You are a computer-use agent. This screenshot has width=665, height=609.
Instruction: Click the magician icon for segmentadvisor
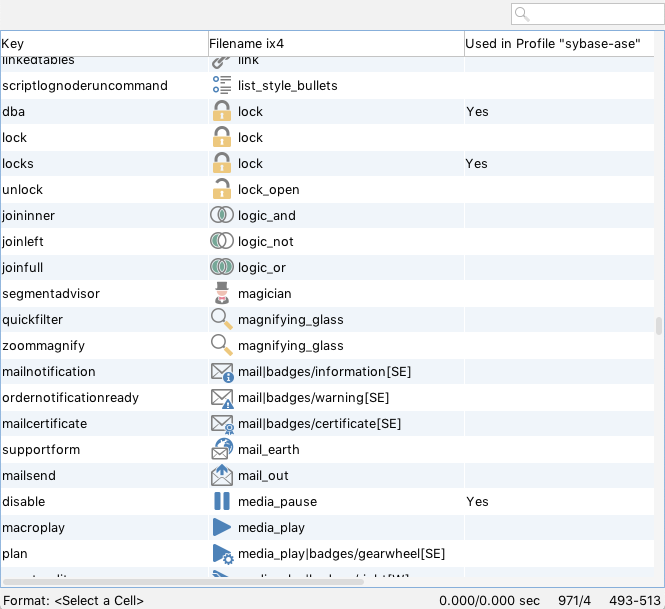tap(221, 294)
